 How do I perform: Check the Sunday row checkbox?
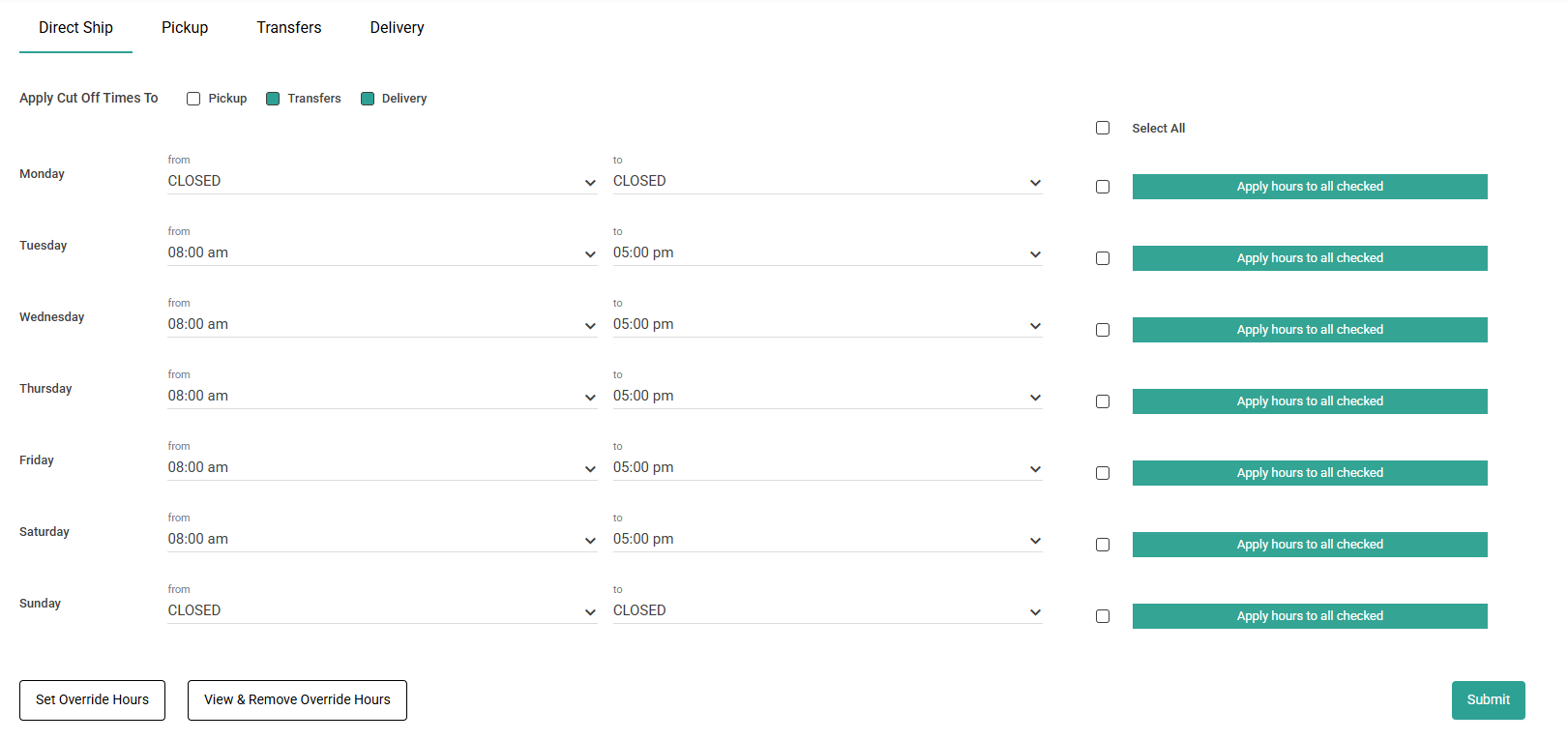pyautogui.click(x=1103, y=616)
